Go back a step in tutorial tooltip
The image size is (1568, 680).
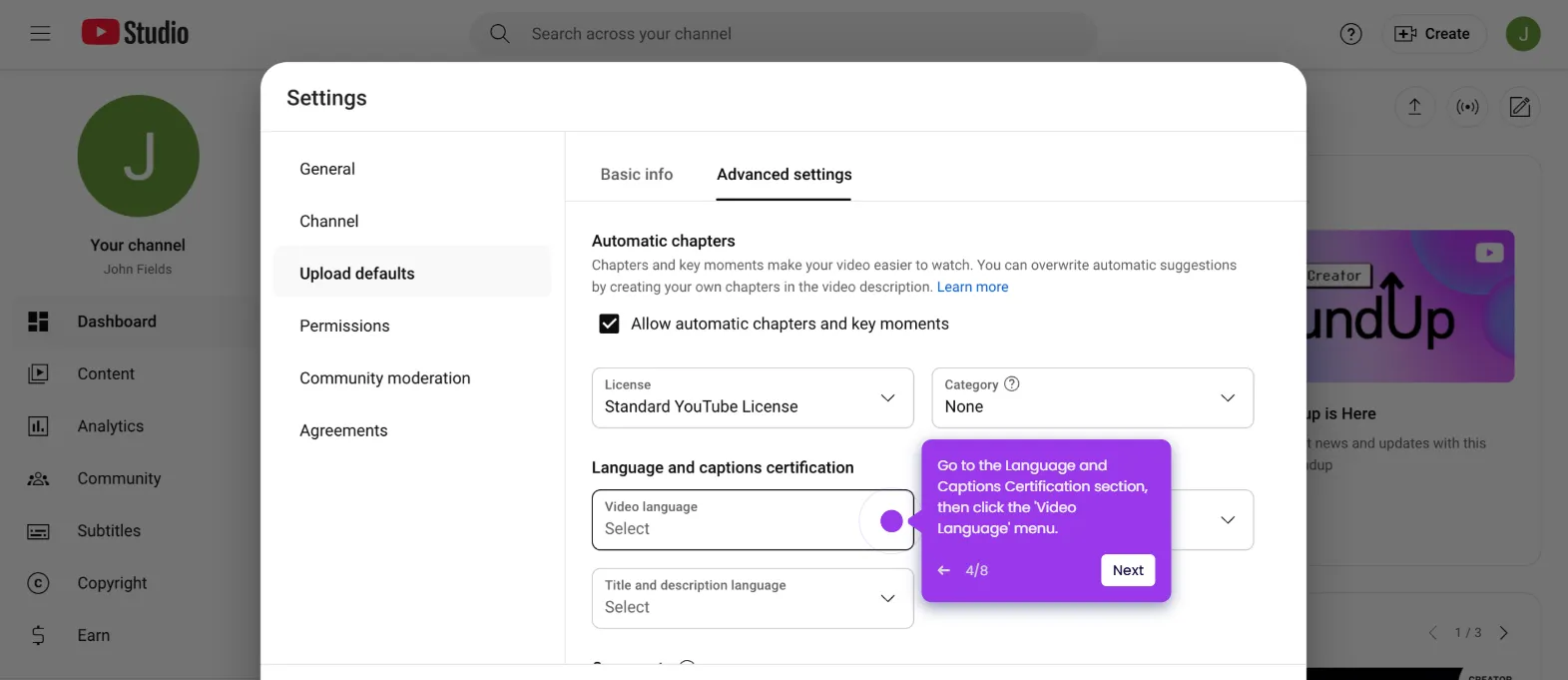click(944, 570)
